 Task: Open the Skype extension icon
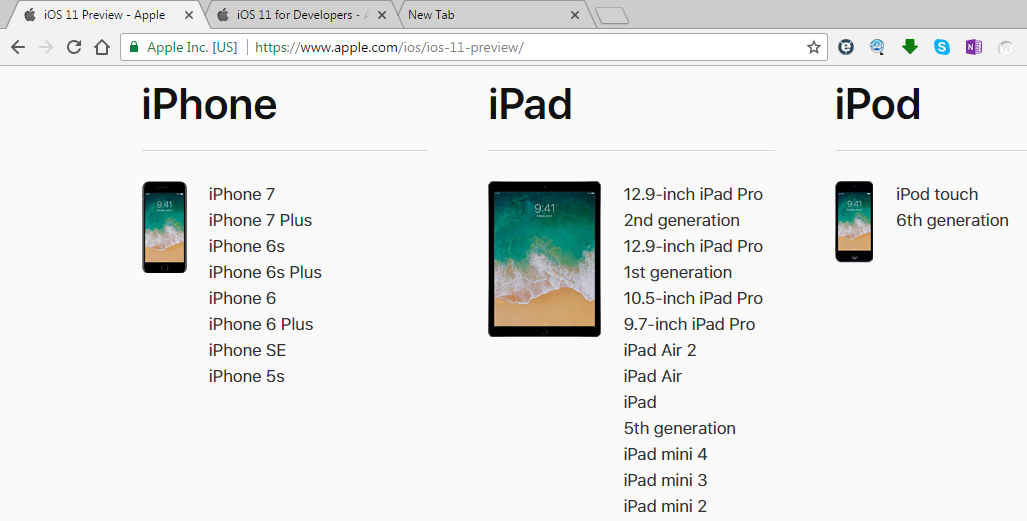[x=942, y=47]
